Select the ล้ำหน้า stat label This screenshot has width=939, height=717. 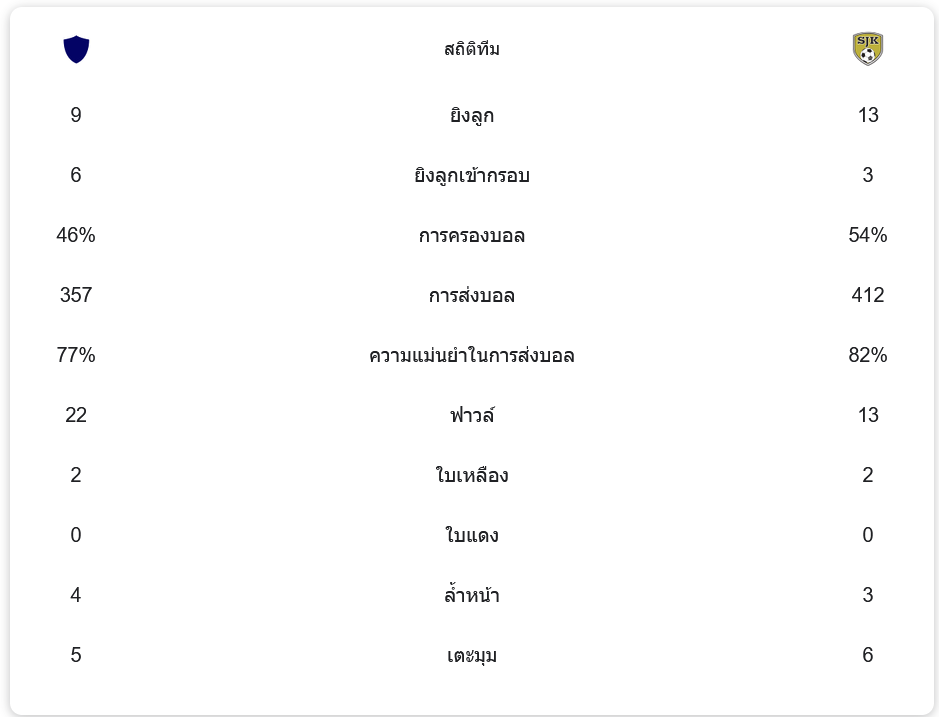click(x=472, y=596)
